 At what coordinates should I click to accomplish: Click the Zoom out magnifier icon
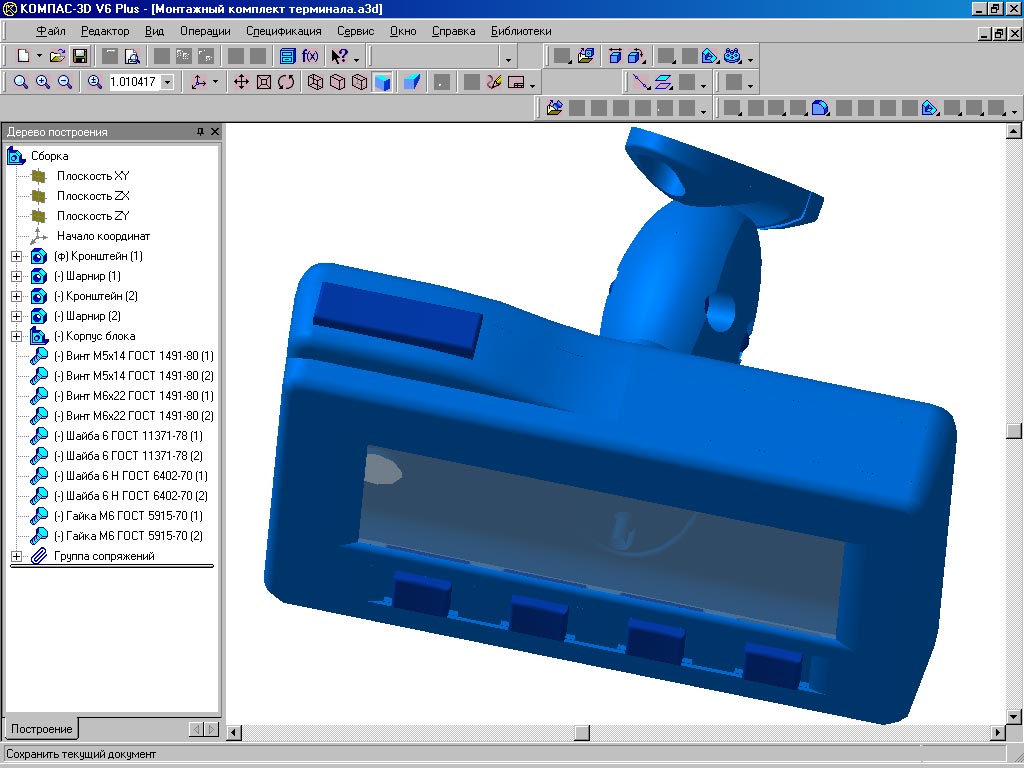click(65, 82)
